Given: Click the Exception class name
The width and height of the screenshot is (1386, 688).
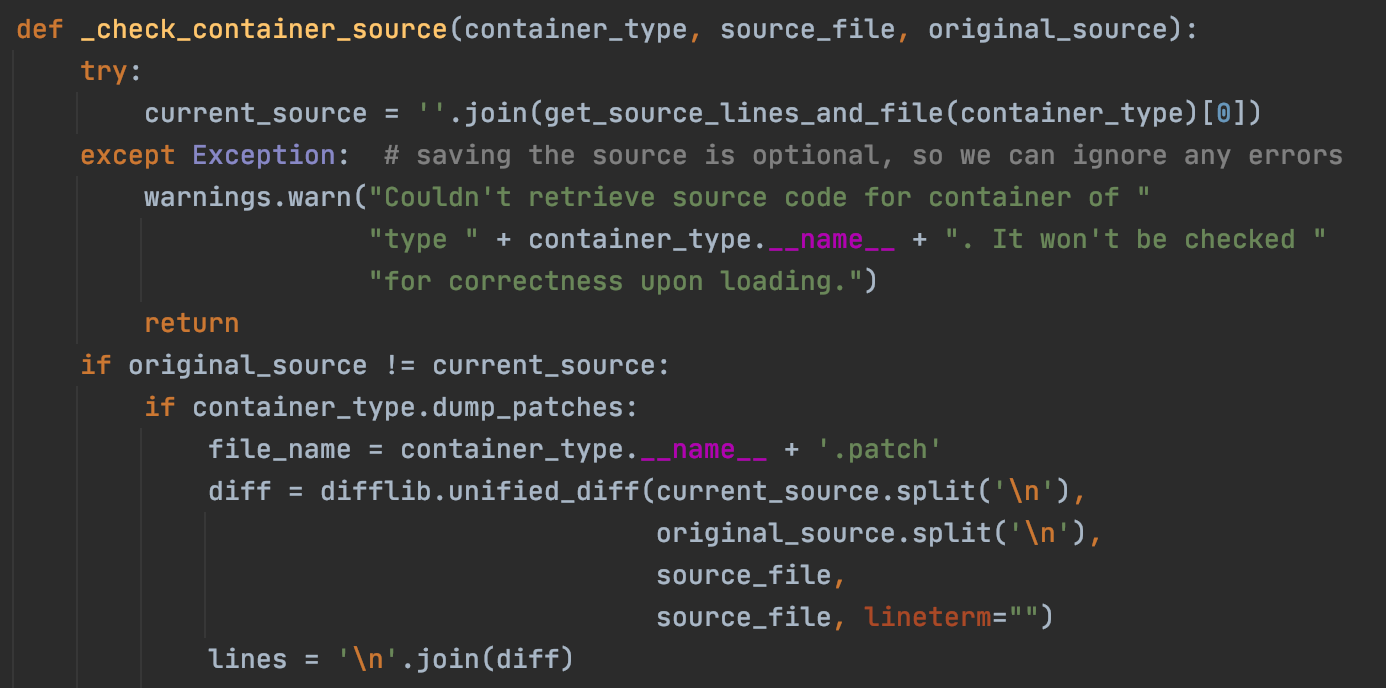Looking at the screenshot, I should (263, 155).
